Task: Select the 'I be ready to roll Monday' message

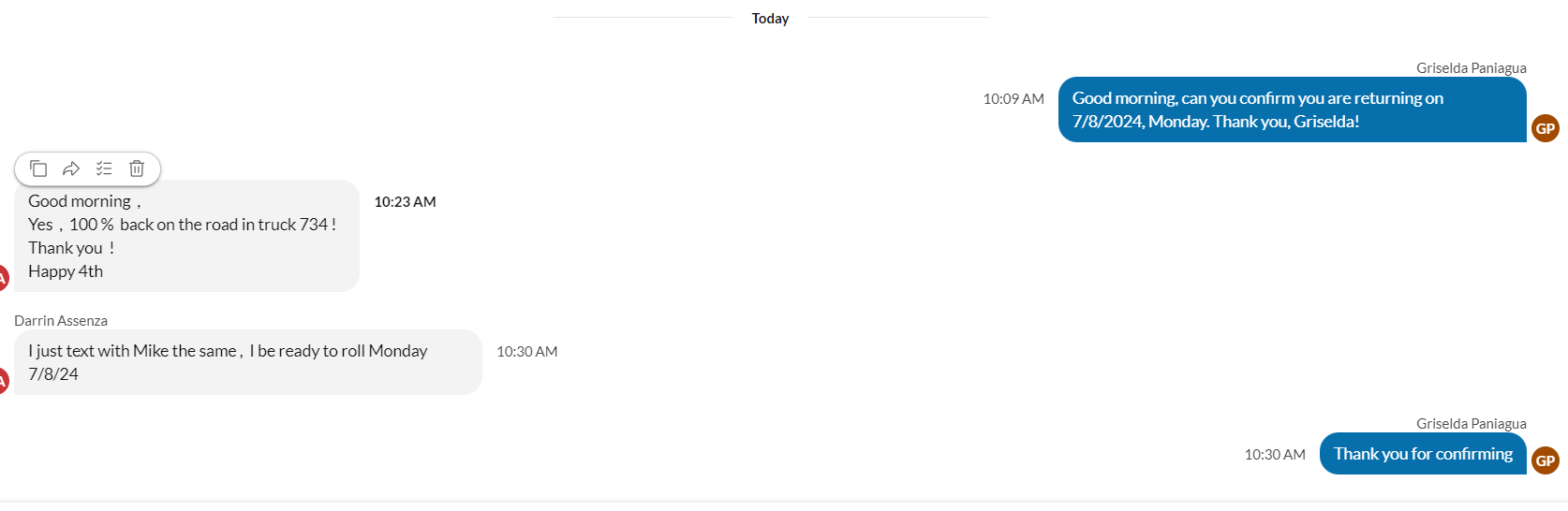Action: pyautogui.click(x=248, y=362)
